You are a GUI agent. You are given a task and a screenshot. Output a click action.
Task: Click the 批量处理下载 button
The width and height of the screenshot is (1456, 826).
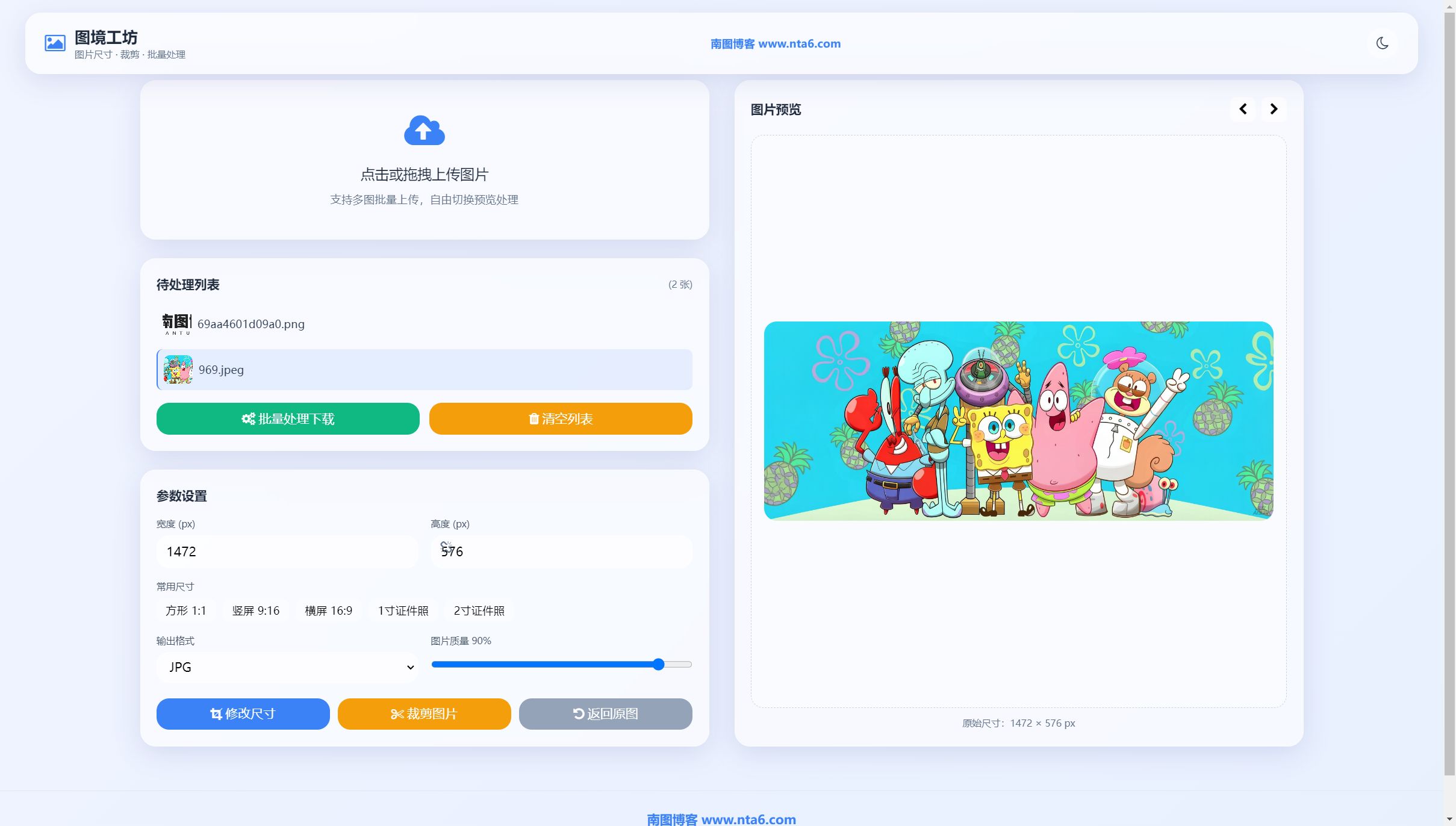click(x=288, y=418)
